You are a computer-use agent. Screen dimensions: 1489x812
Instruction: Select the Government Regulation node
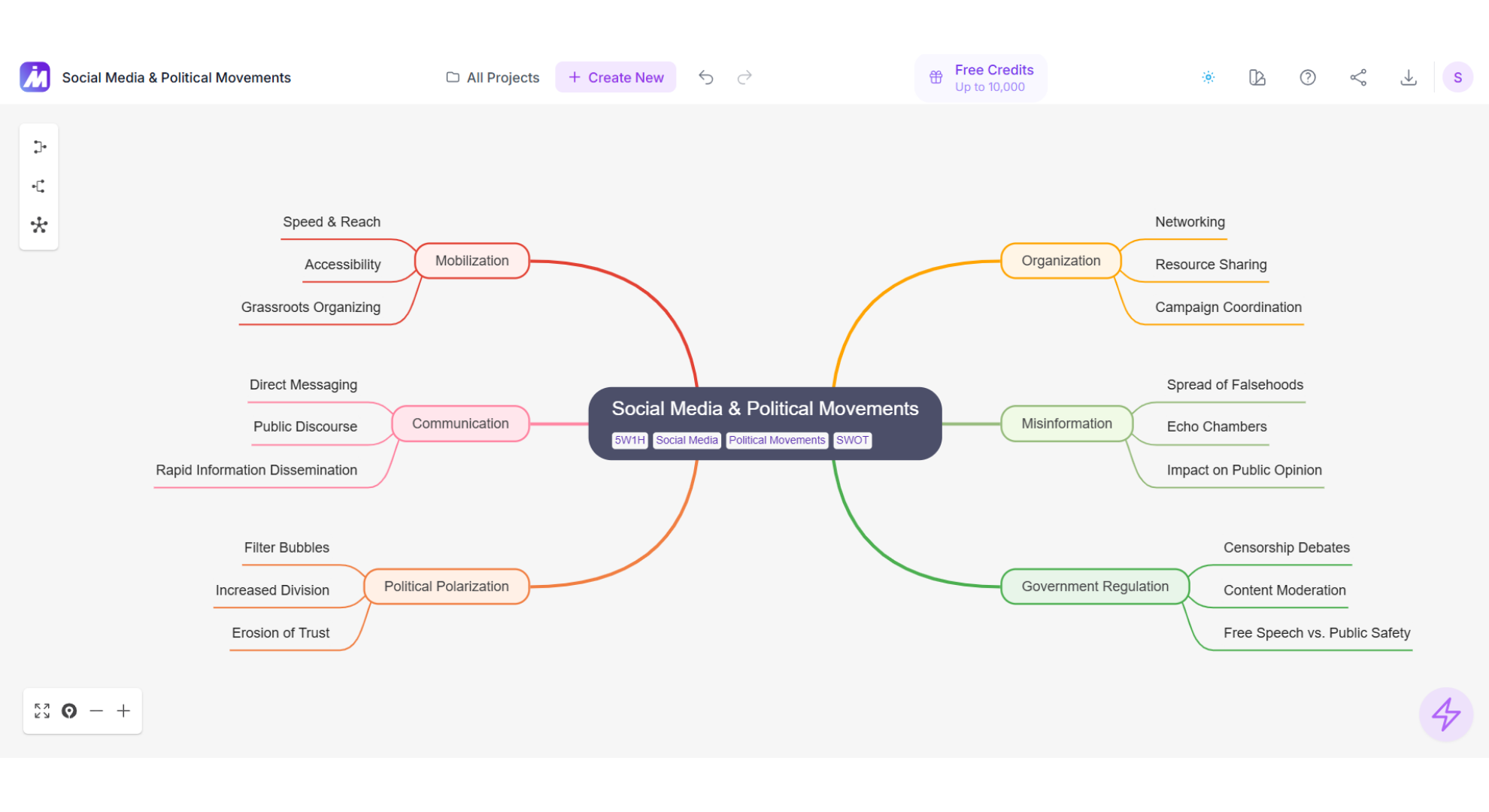pos(1095,586)
